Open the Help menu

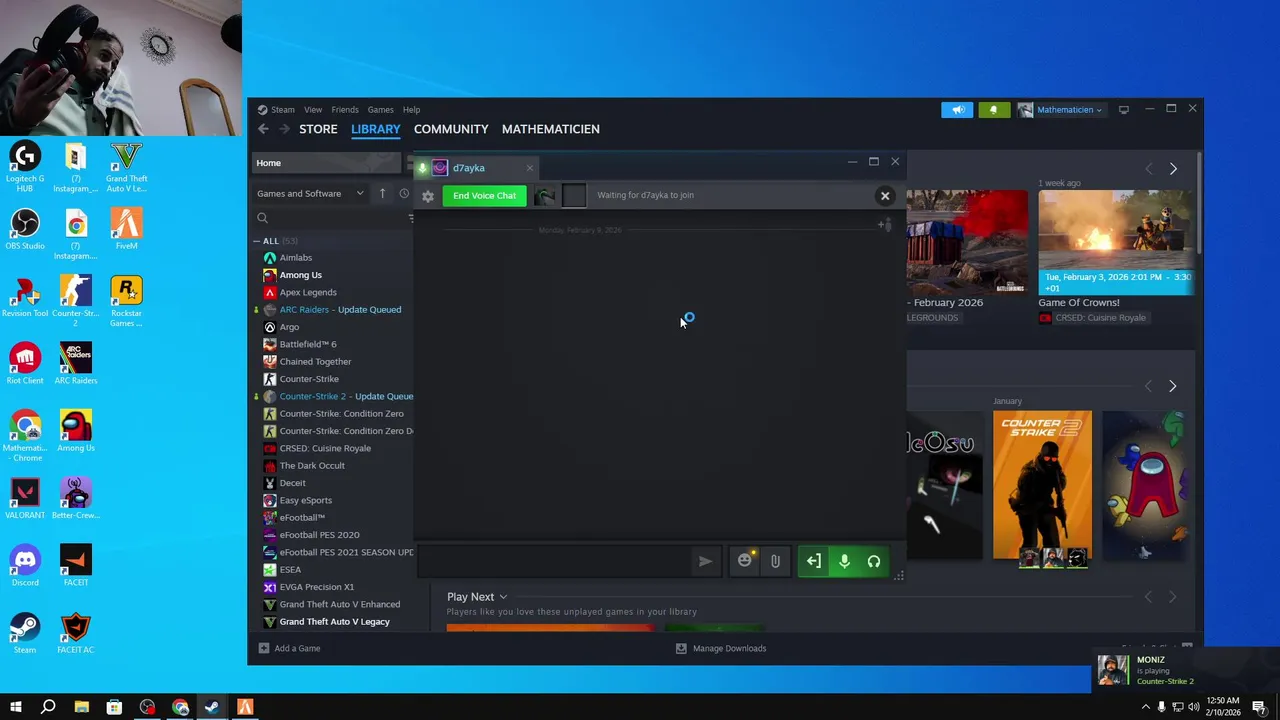tap(411, 110)
